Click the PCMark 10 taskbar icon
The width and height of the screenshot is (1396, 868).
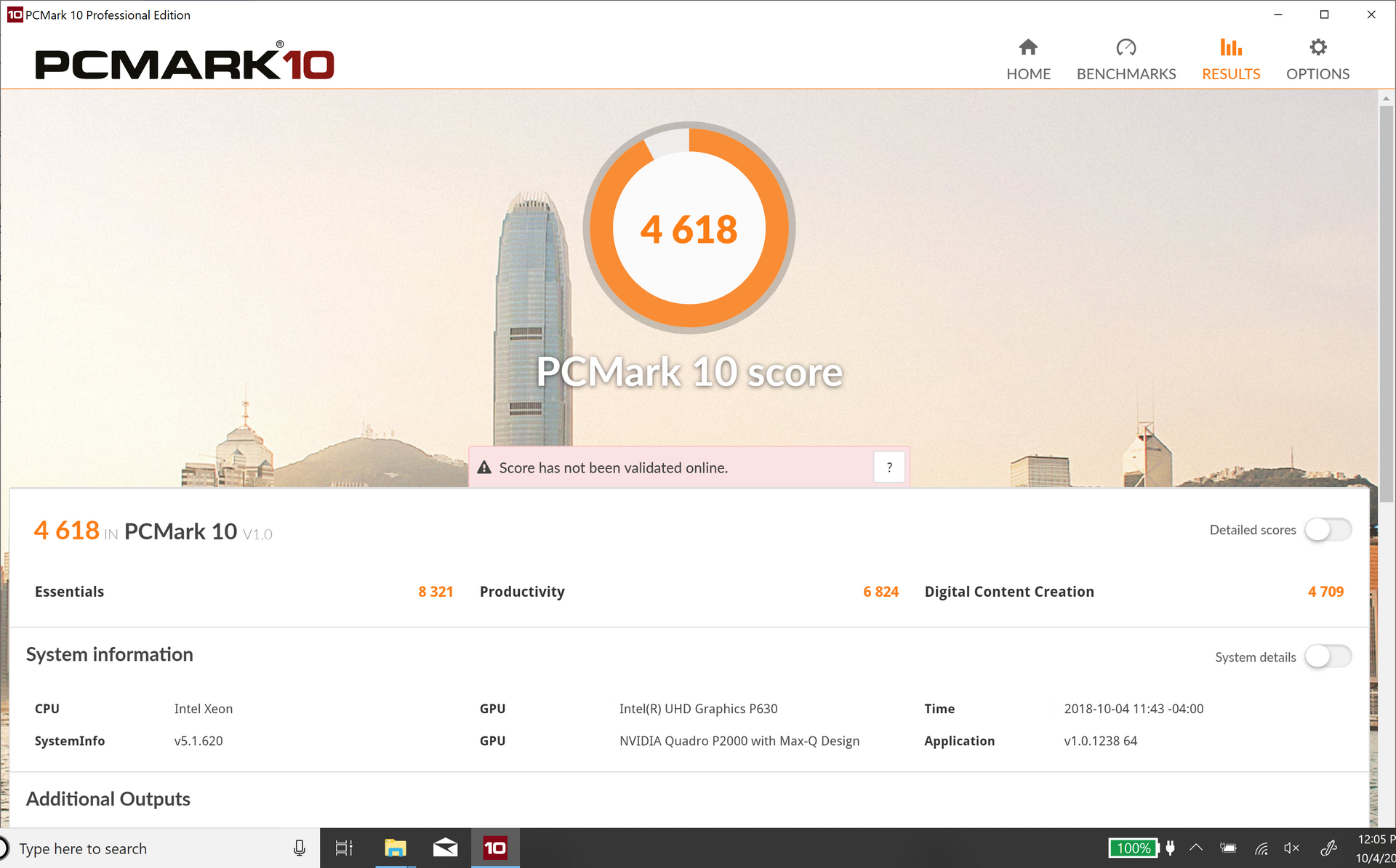(495, 848)
